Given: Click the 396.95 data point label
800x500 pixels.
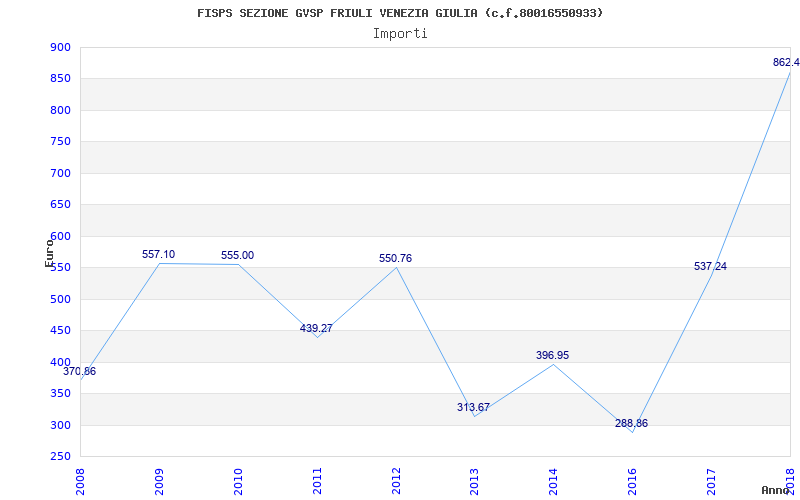Looking at the screenshot, I should (x=553, y=355).
